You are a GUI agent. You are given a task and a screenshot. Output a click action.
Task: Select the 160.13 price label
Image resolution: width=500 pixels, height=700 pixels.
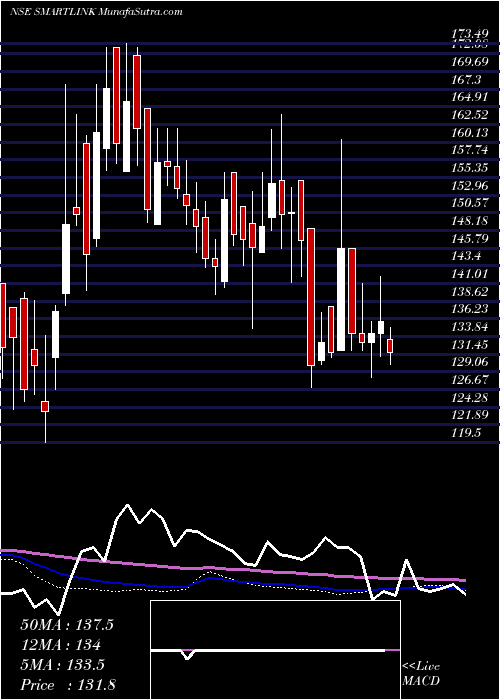[470, 133]
